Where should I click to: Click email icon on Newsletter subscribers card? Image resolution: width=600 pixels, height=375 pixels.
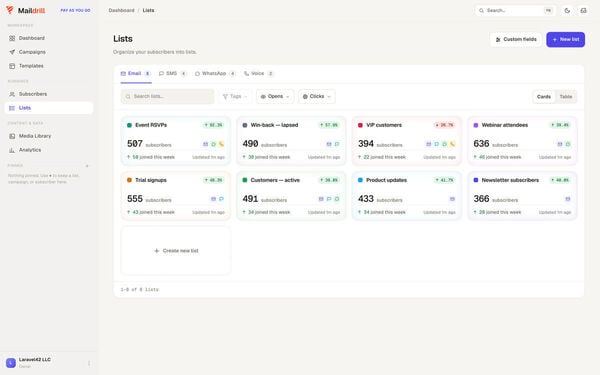click(568, 199)
